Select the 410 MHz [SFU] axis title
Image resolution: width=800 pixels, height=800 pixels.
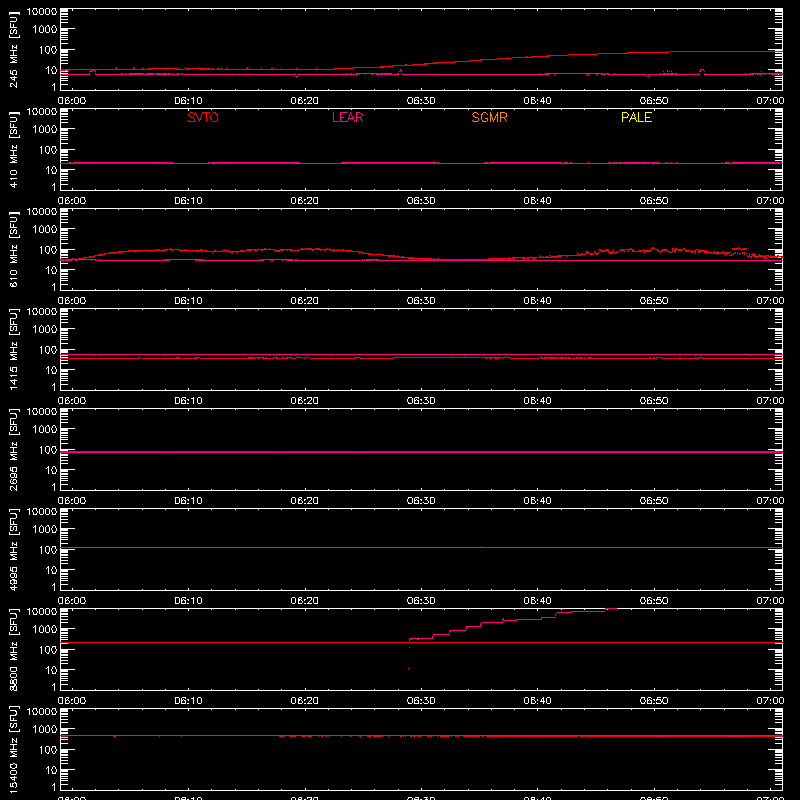[14, 149]
